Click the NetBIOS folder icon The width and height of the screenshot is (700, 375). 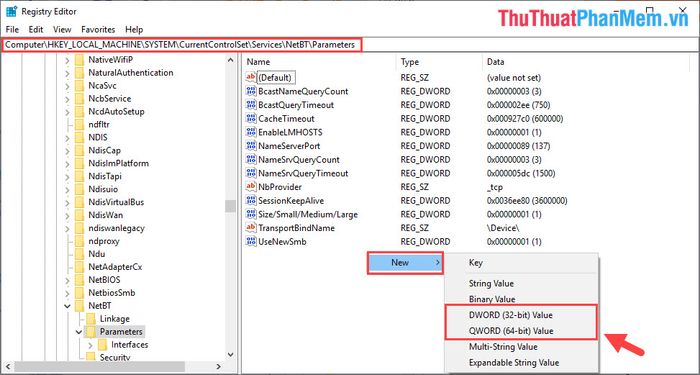[79, 280]
